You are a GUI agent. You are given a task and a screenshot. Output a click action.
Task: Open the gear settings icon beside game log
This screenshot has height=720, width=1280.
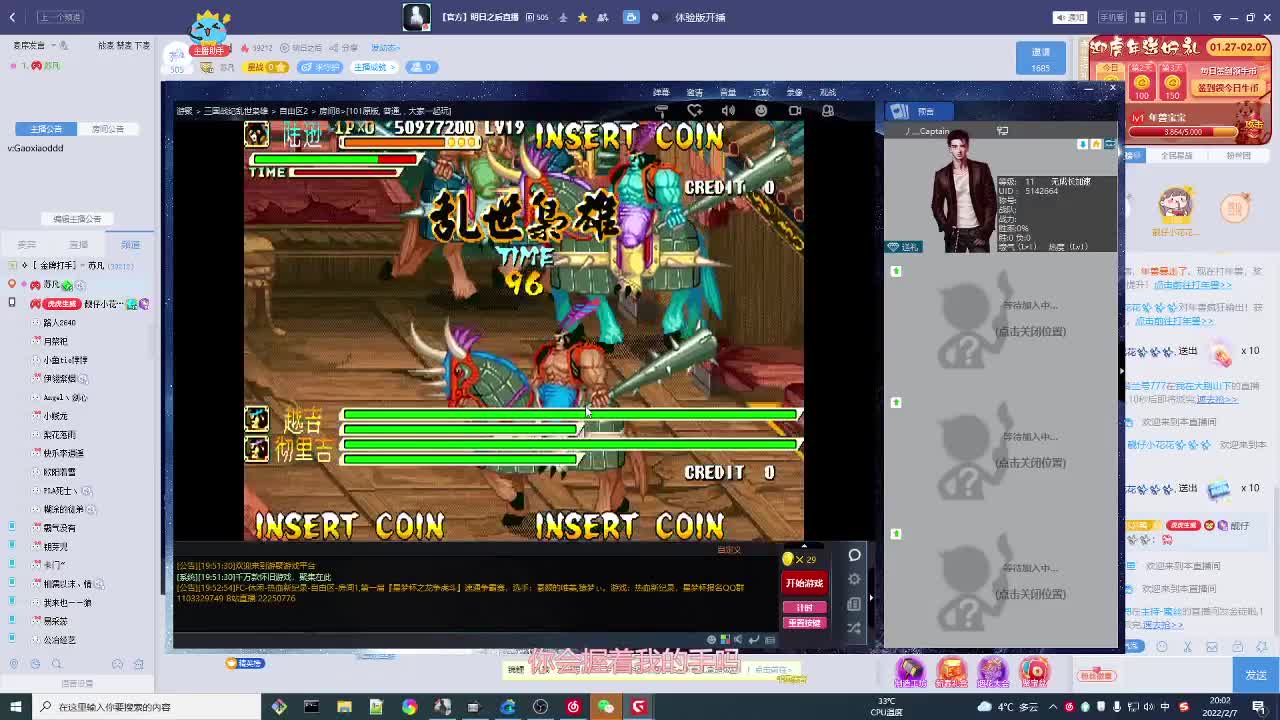coord(854,579)
